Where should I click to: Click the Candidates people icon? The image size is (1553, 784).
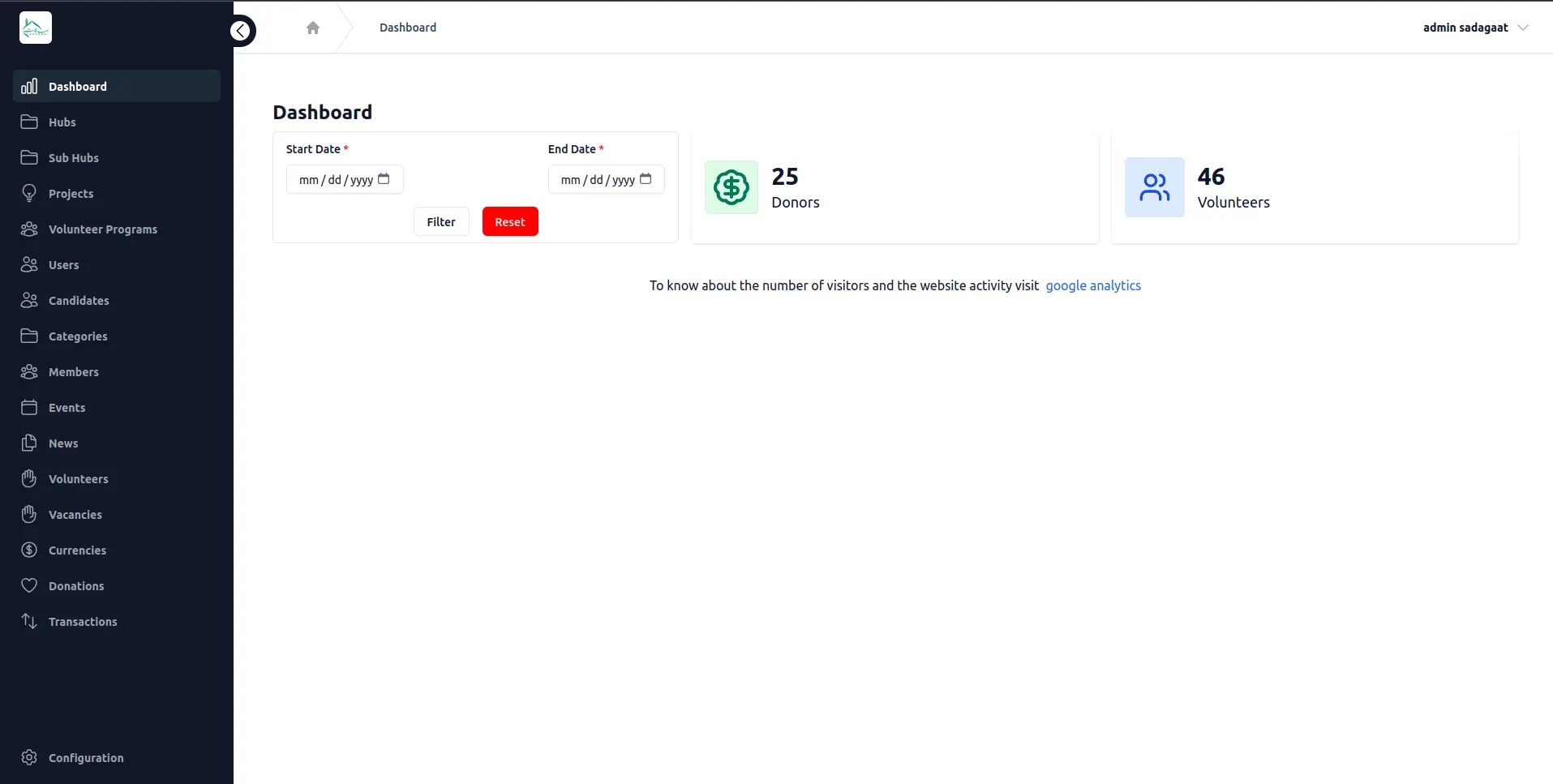[x=29, y=300]
